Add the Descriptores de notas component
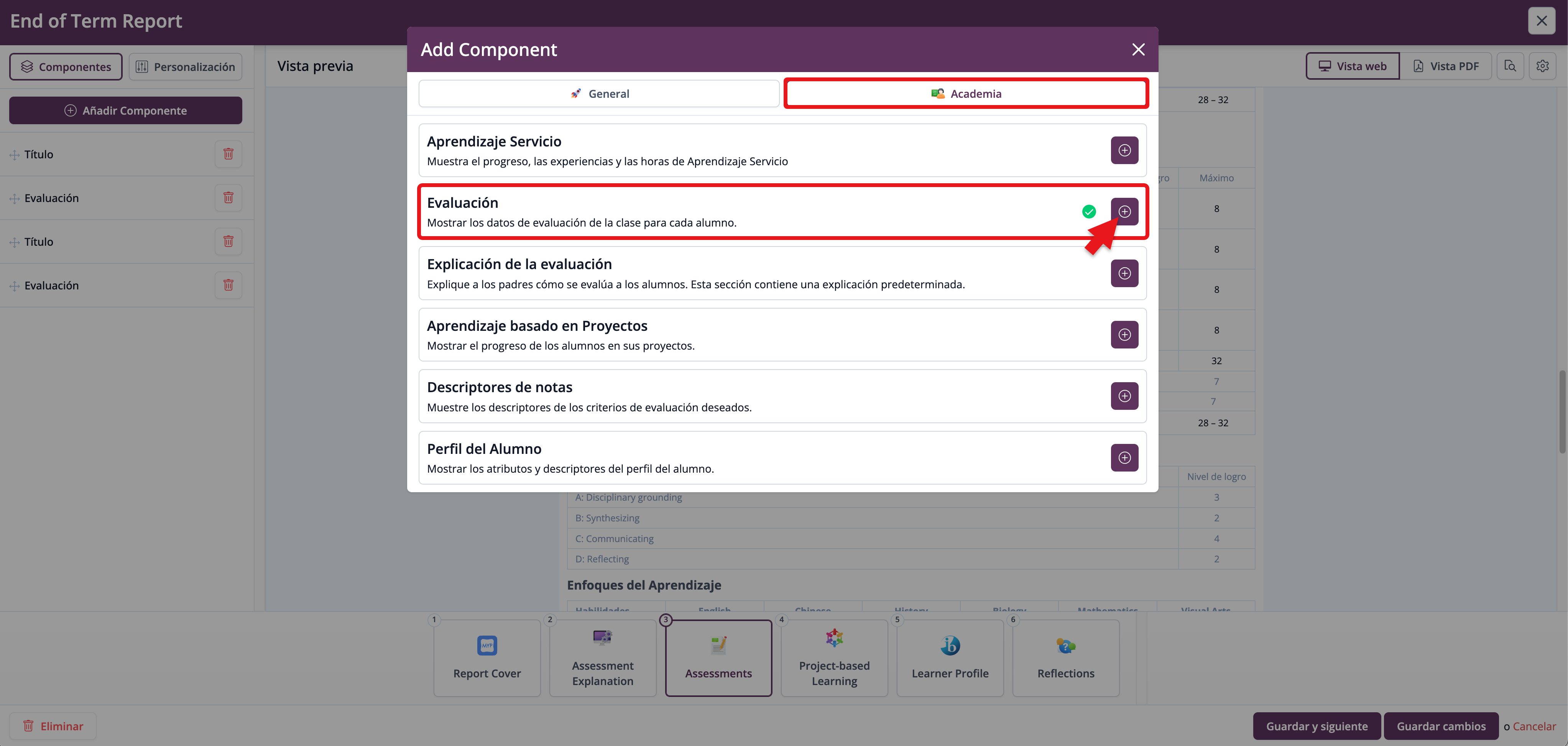1568x746 pixels. (x=1124, y=396)
